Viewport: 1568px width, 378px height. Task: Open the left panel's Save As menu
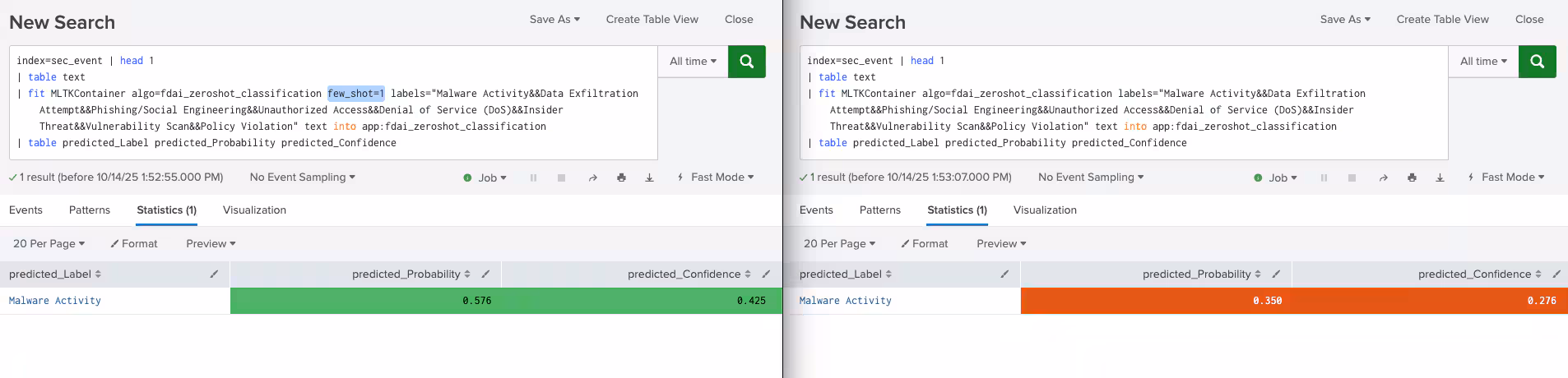pos(554,20)
